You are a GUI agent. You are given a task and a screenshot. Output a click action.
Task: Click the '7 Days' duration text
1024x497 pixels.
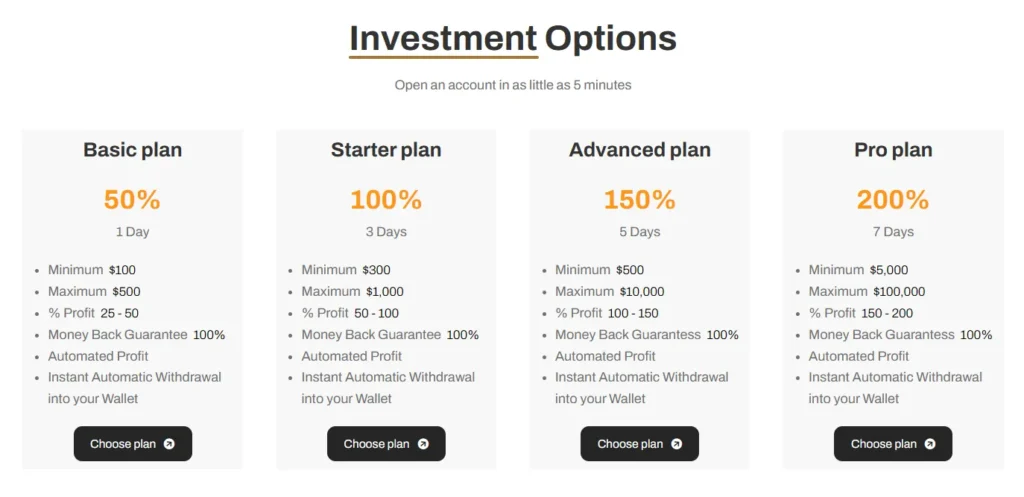(893, 232)
